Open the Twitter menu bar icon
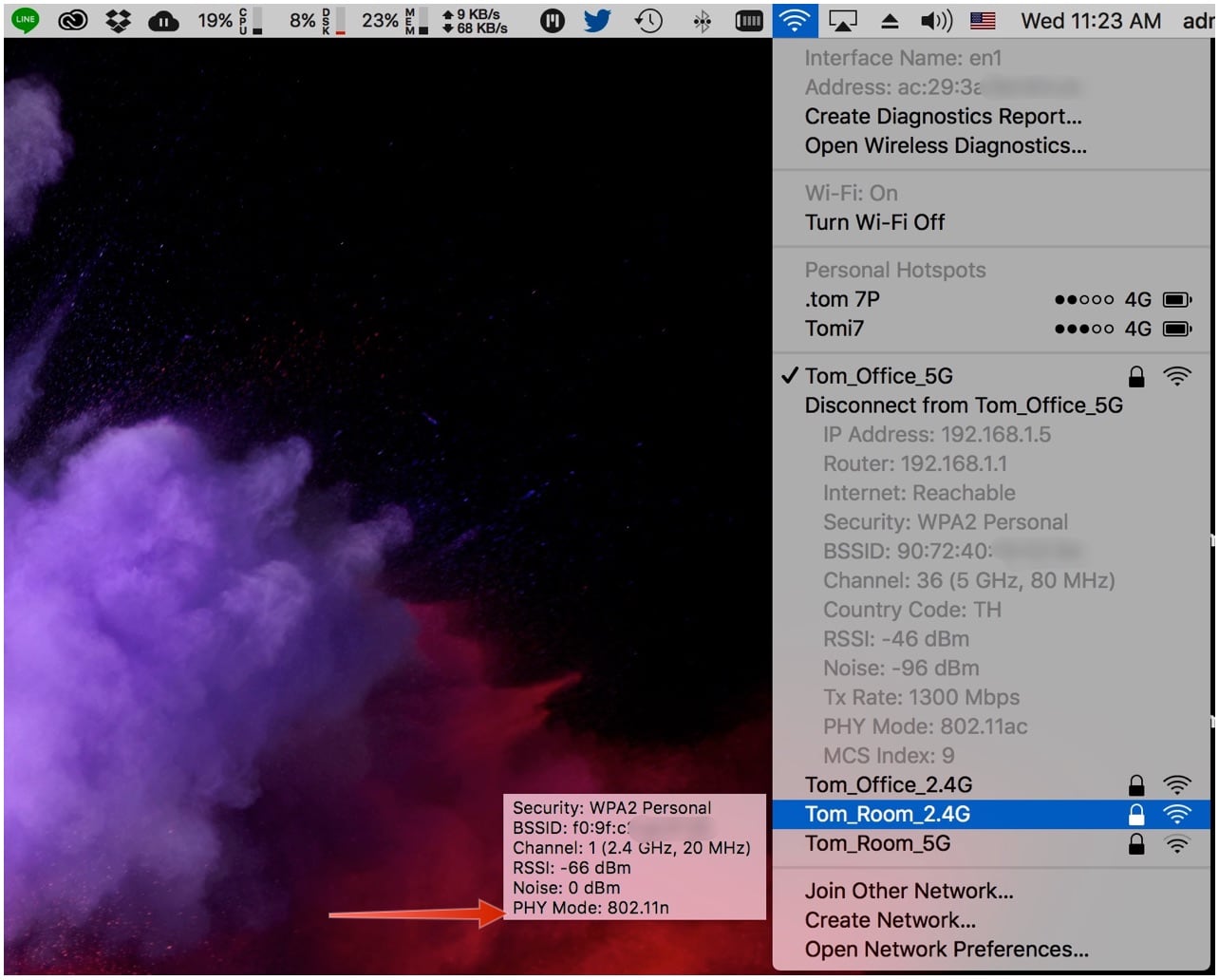 click(x=597, y=19)
